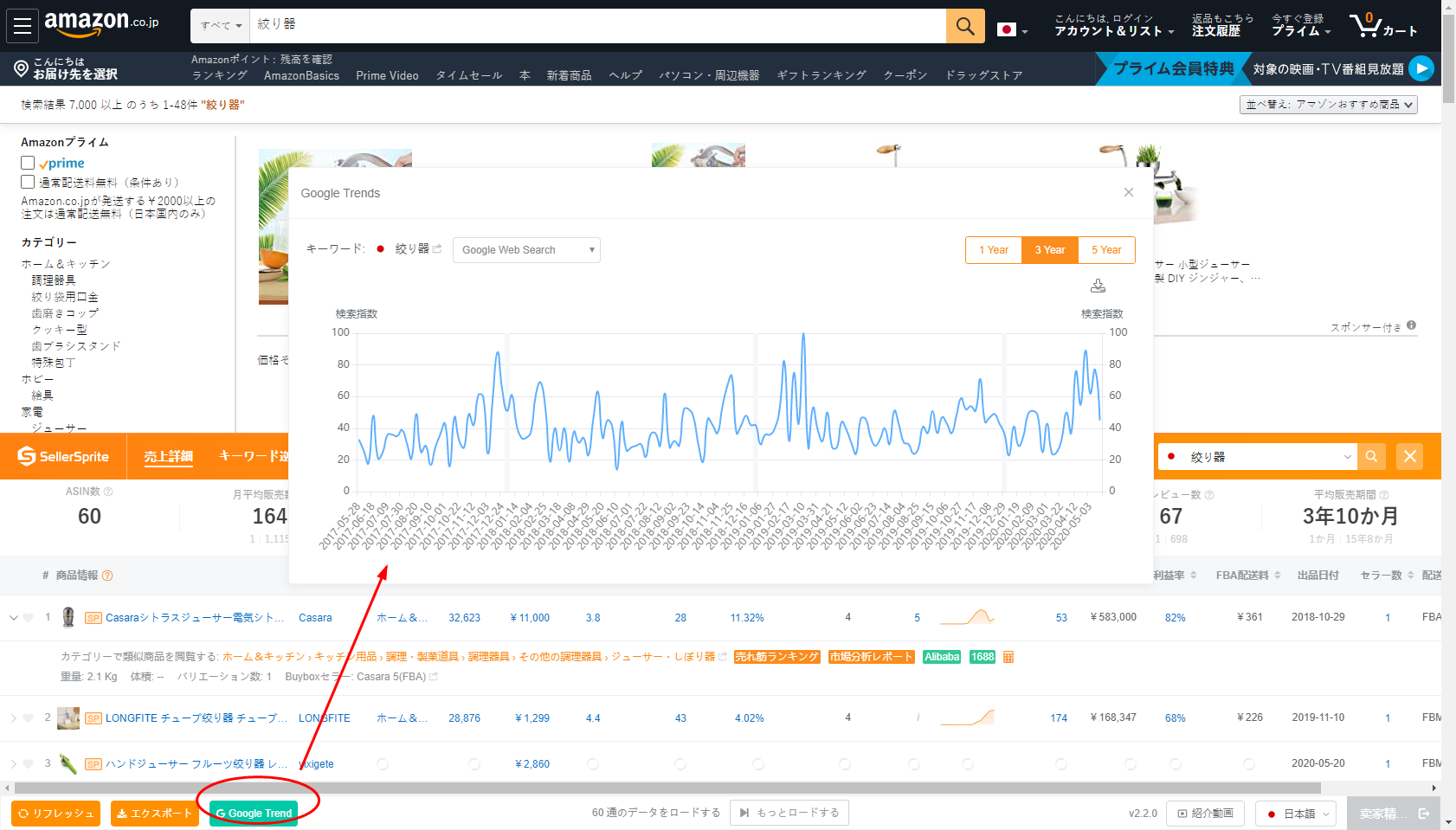Open the sort order dropdown 並べ替え
The image size is (1456, 830).
(x=1329, y=105)
